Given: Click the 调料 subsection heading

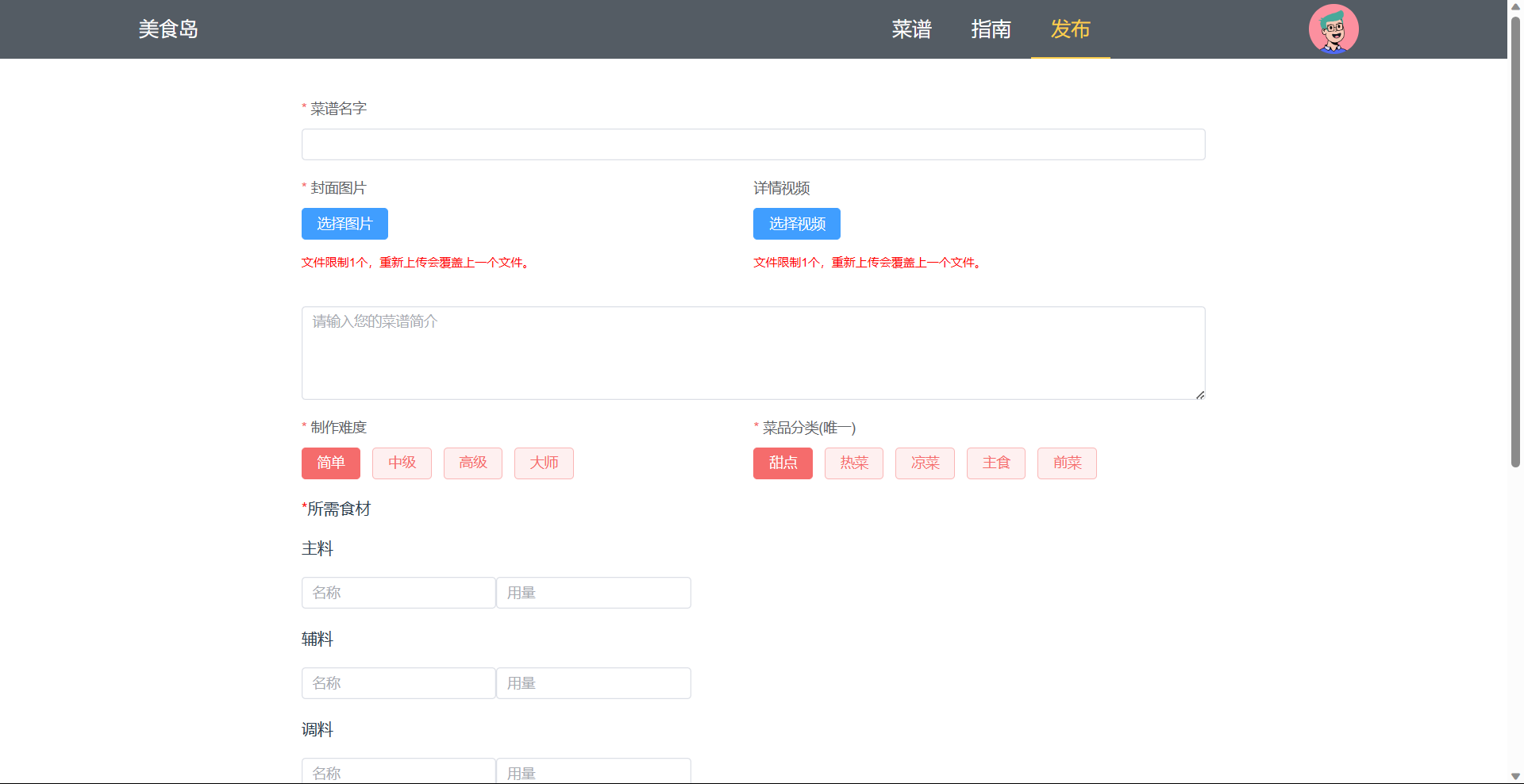Looking at the screenshot, I should (x=317, y=729).
